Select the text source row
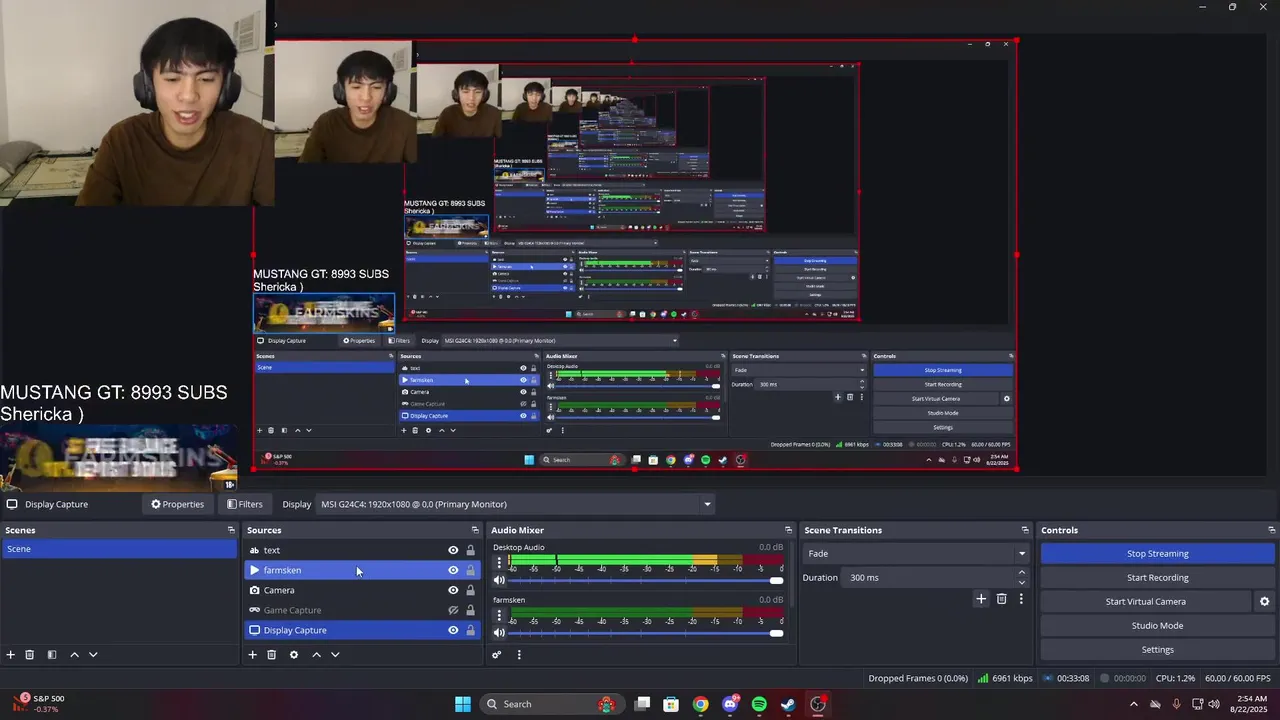 point(363,550)
